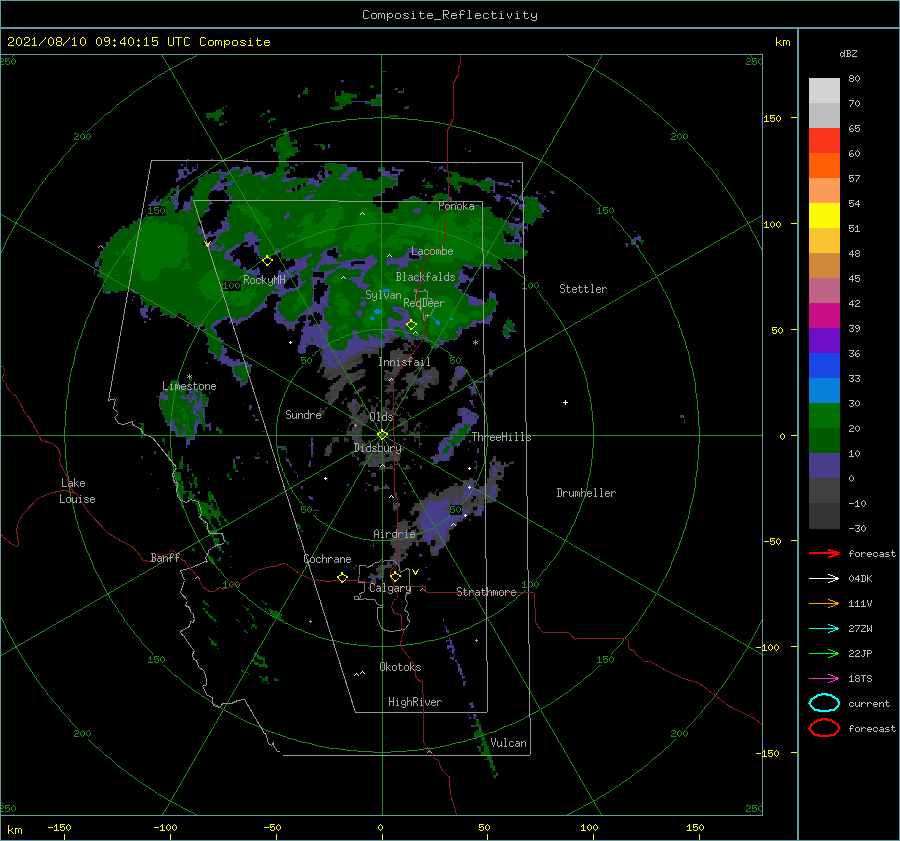Click the Olds label
Viewport: 900px width, 841px height.
click(381, 417)
